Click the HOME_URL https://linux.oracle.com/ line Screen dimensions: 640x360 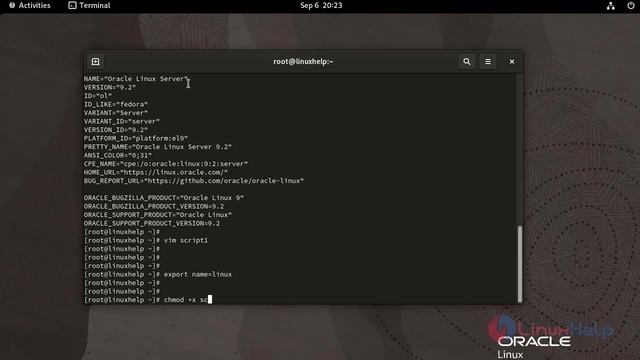[x=156, y=172]
